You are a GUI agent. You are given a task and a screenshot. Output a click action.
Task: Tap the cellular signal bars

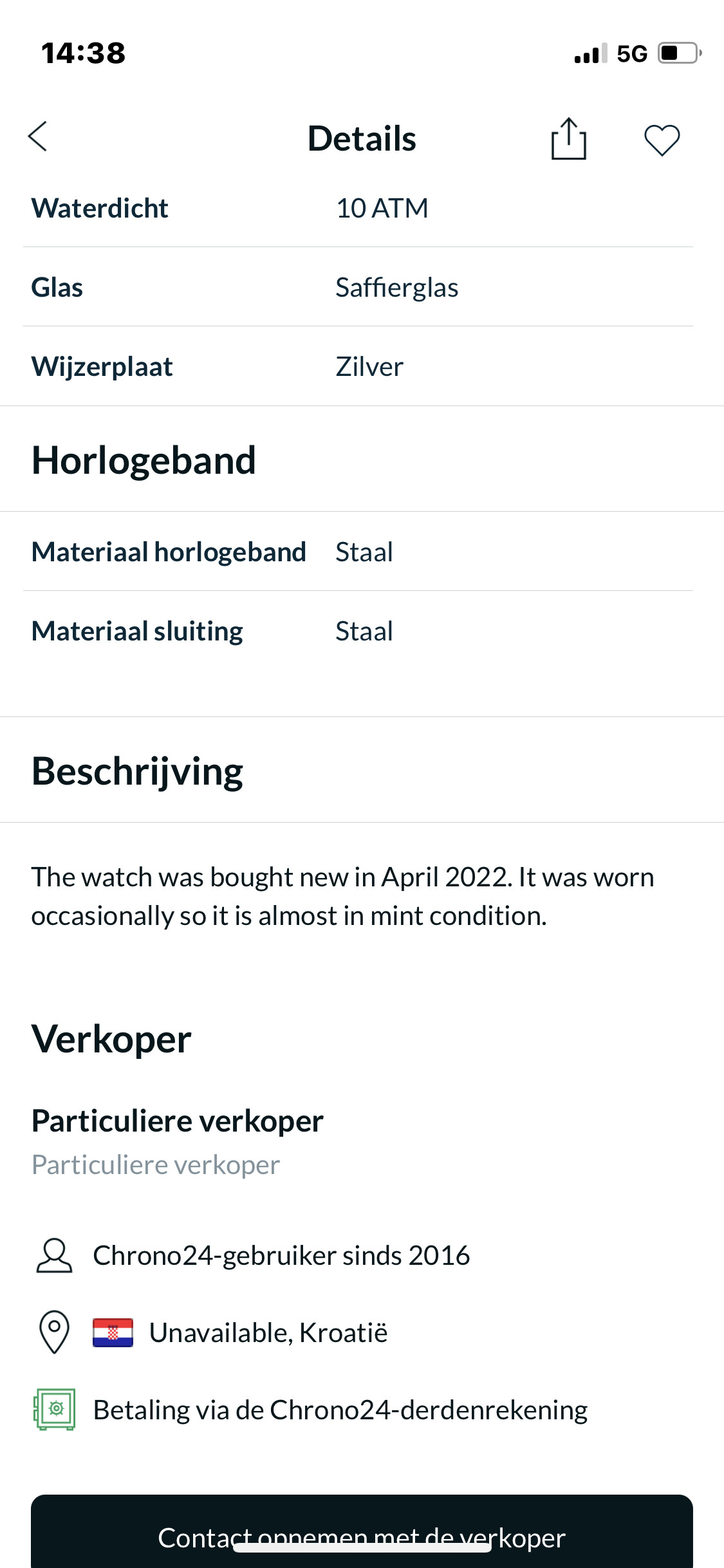coord(590,53)
